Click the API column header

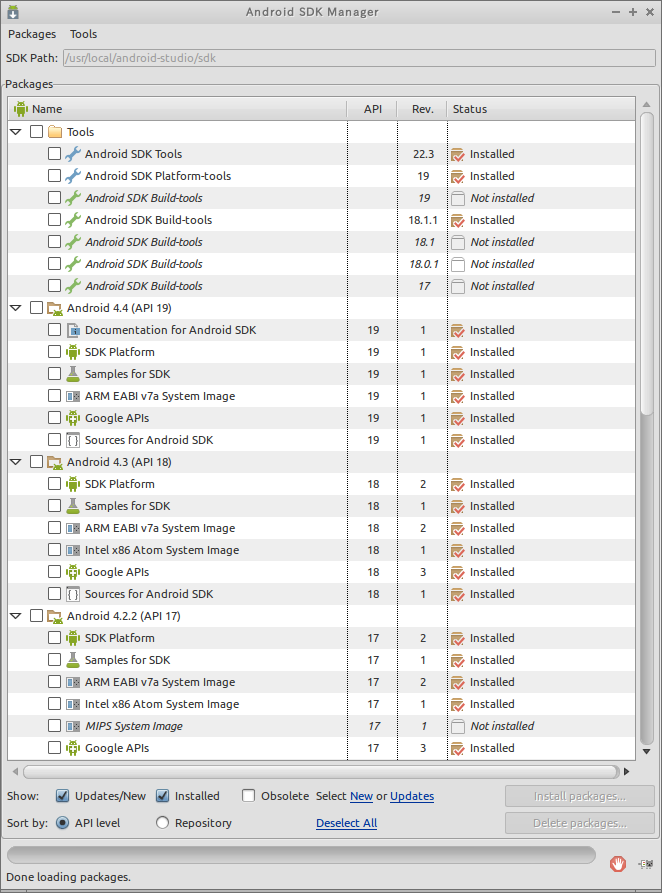[373, 109]
